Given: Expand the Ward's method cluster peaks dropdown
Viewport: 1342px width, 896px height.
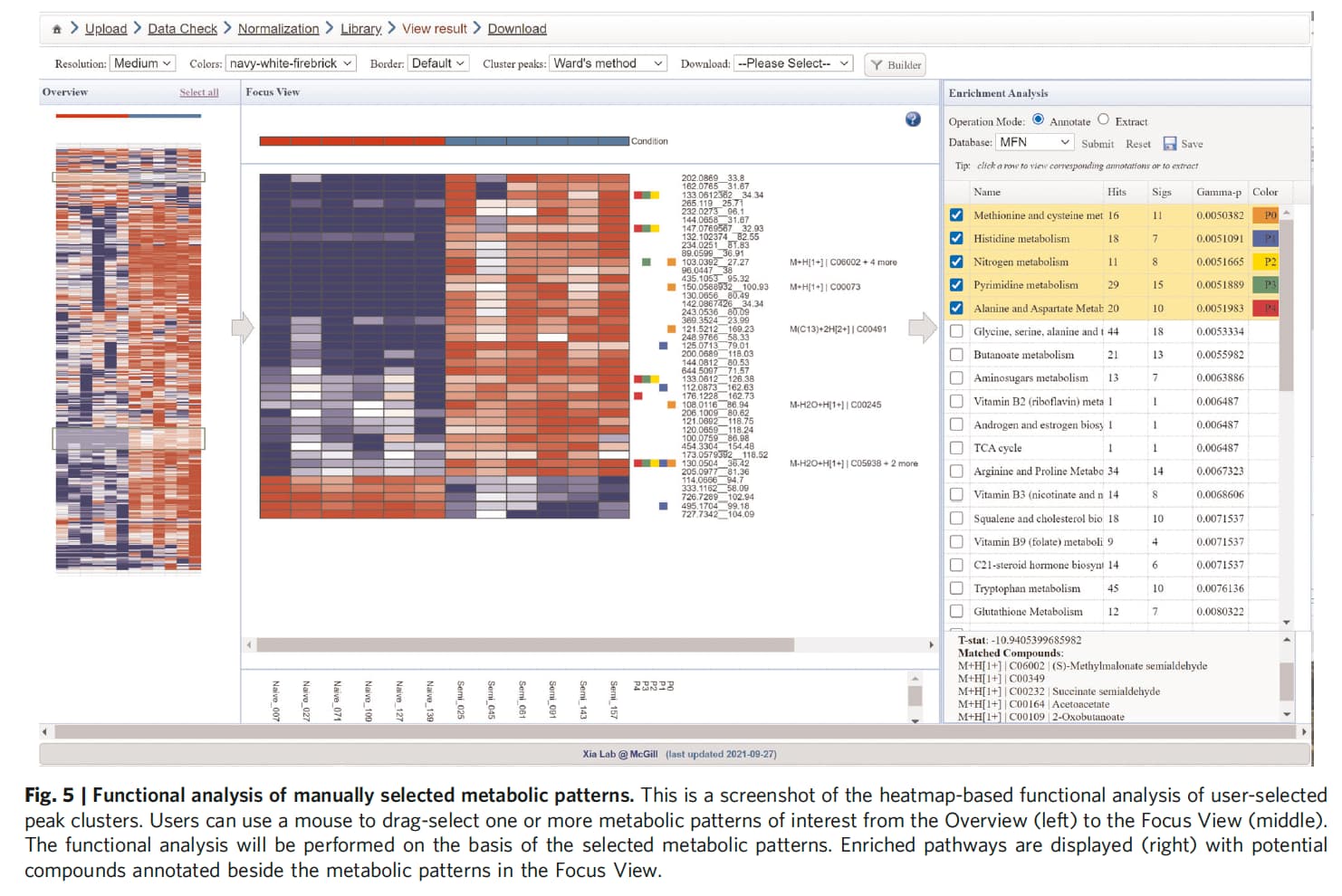Looking at the screenshot, I should (x=609, y=63).
